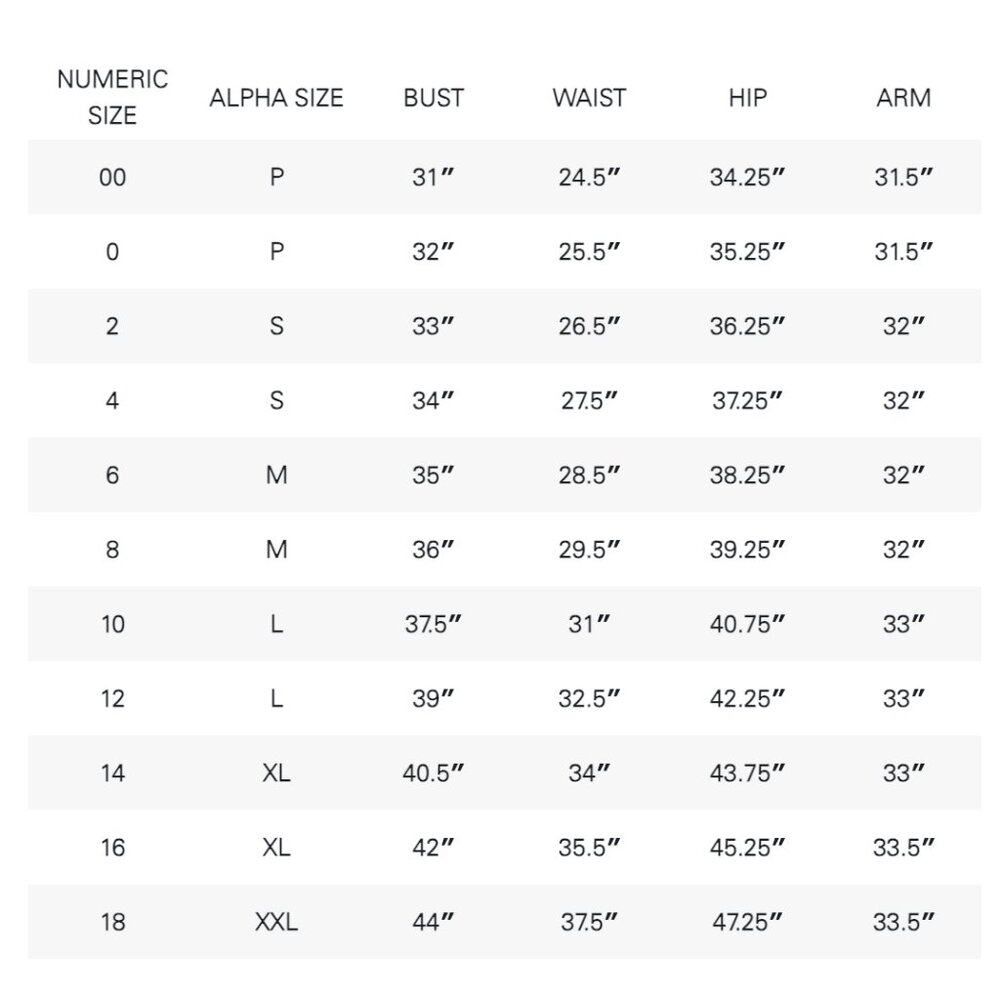Click the XXL alpha size cell
Screen dimensions: 1000x1000
click(276, 922)
